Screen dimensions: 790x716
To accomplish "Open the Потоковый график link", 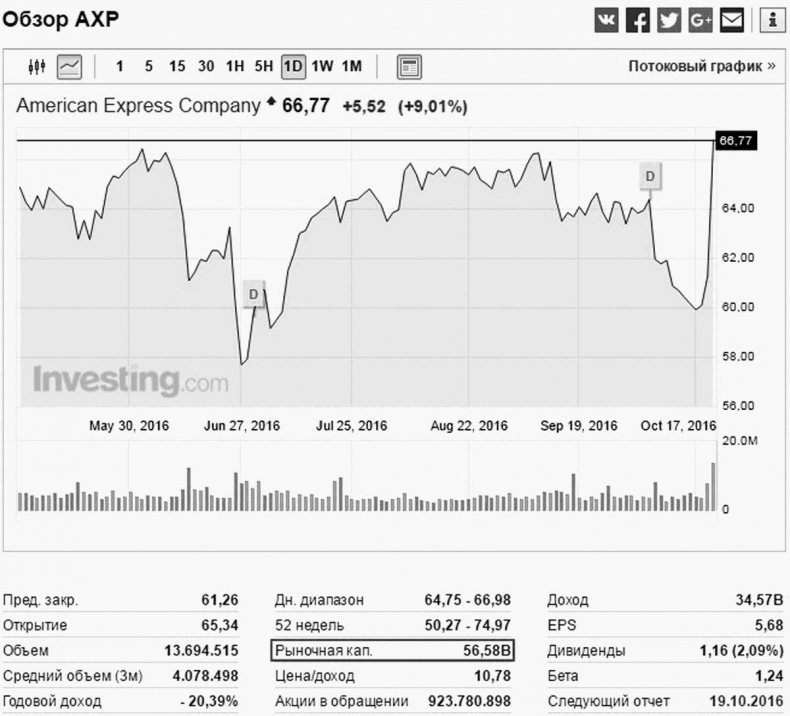I will 702,67.
